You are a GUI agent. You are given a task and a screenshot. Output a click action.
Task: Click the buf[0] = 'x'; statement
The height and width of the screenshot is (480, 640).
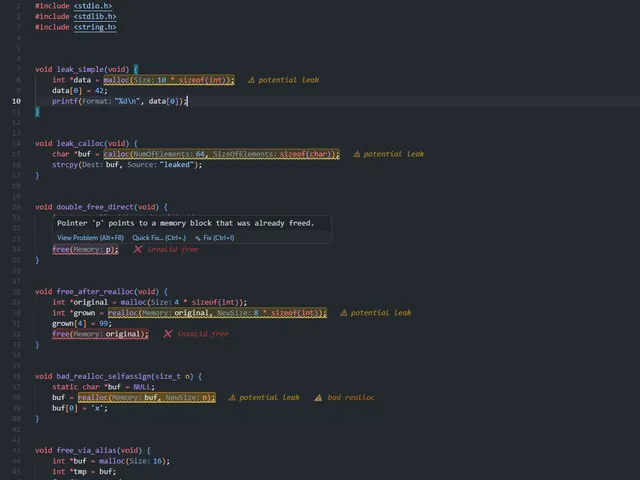80,408
